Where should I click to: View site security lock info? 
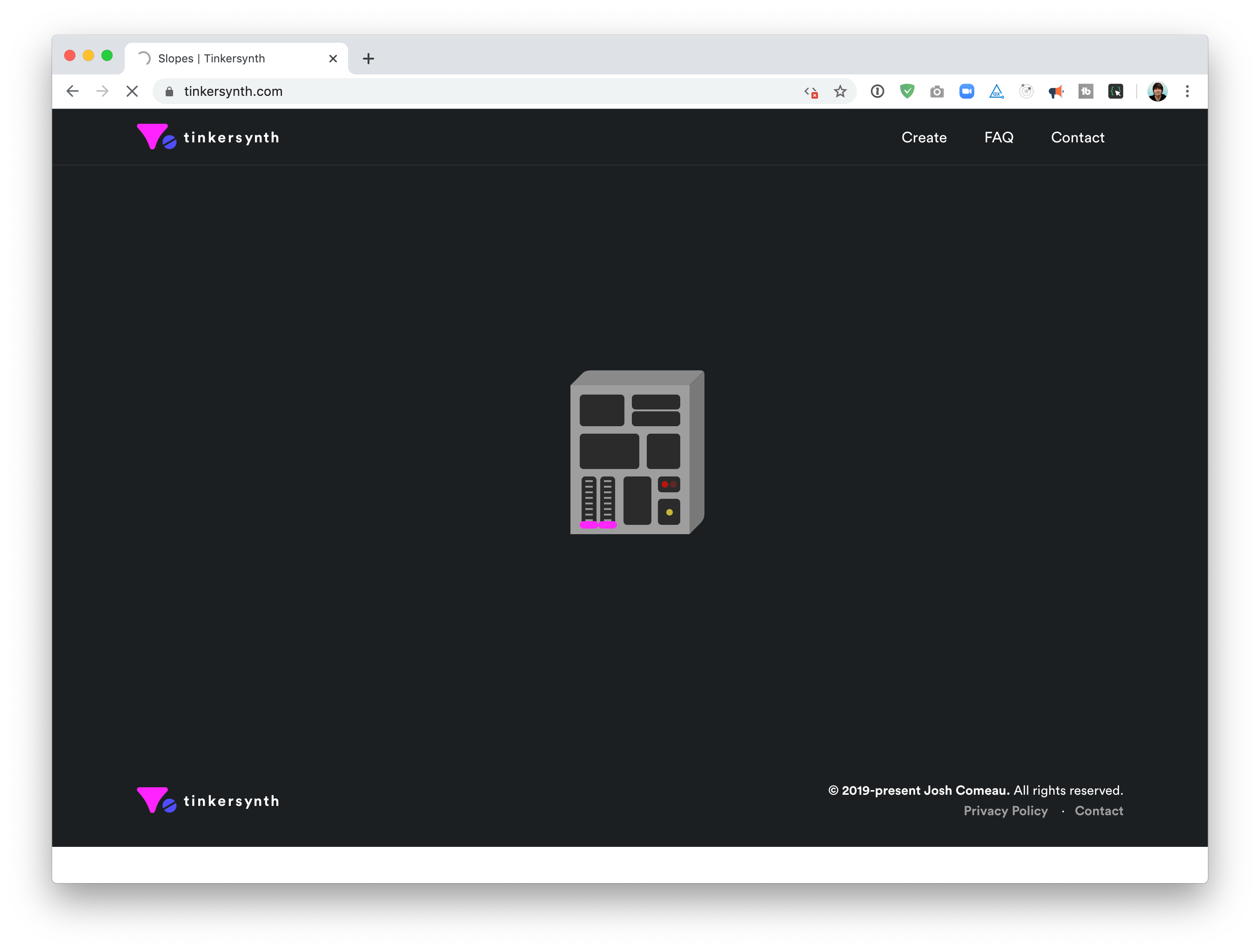click(x=169, y=91)
